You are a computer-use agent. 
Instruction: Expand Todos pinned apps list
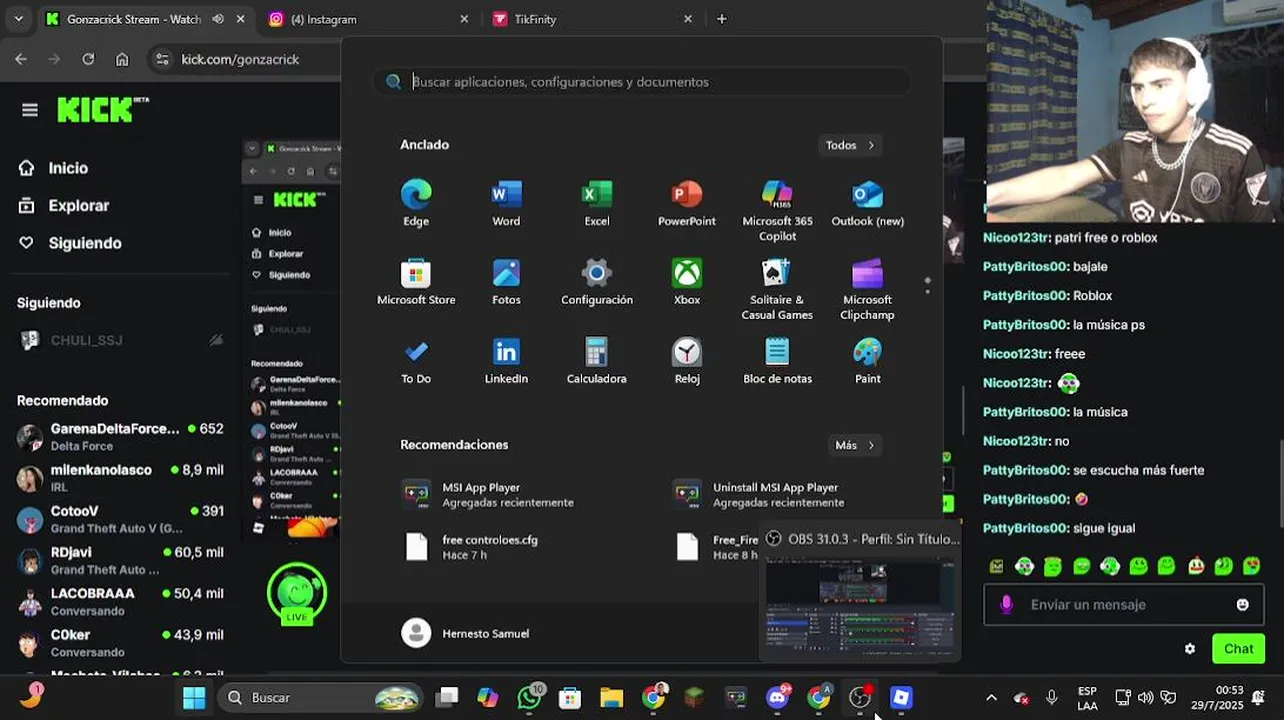(850, 145)
